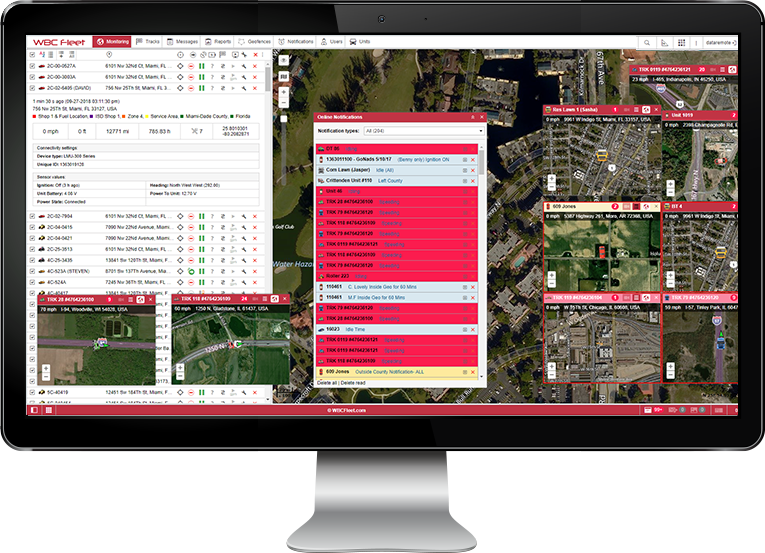Open the apps grid icon in top bar
This screenshot has height=553, width=765.
[682, 43]
